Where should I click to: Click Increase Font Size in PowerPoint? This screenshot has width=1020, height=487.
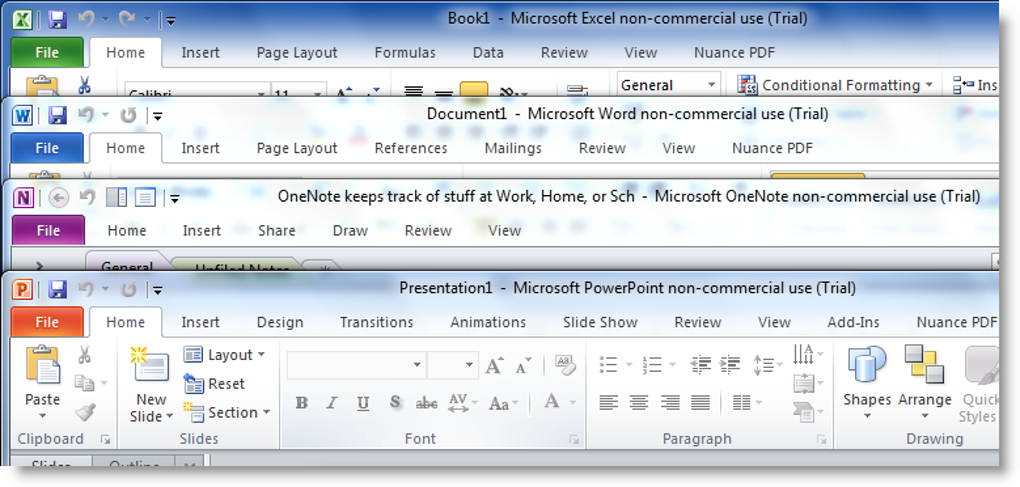494,366
